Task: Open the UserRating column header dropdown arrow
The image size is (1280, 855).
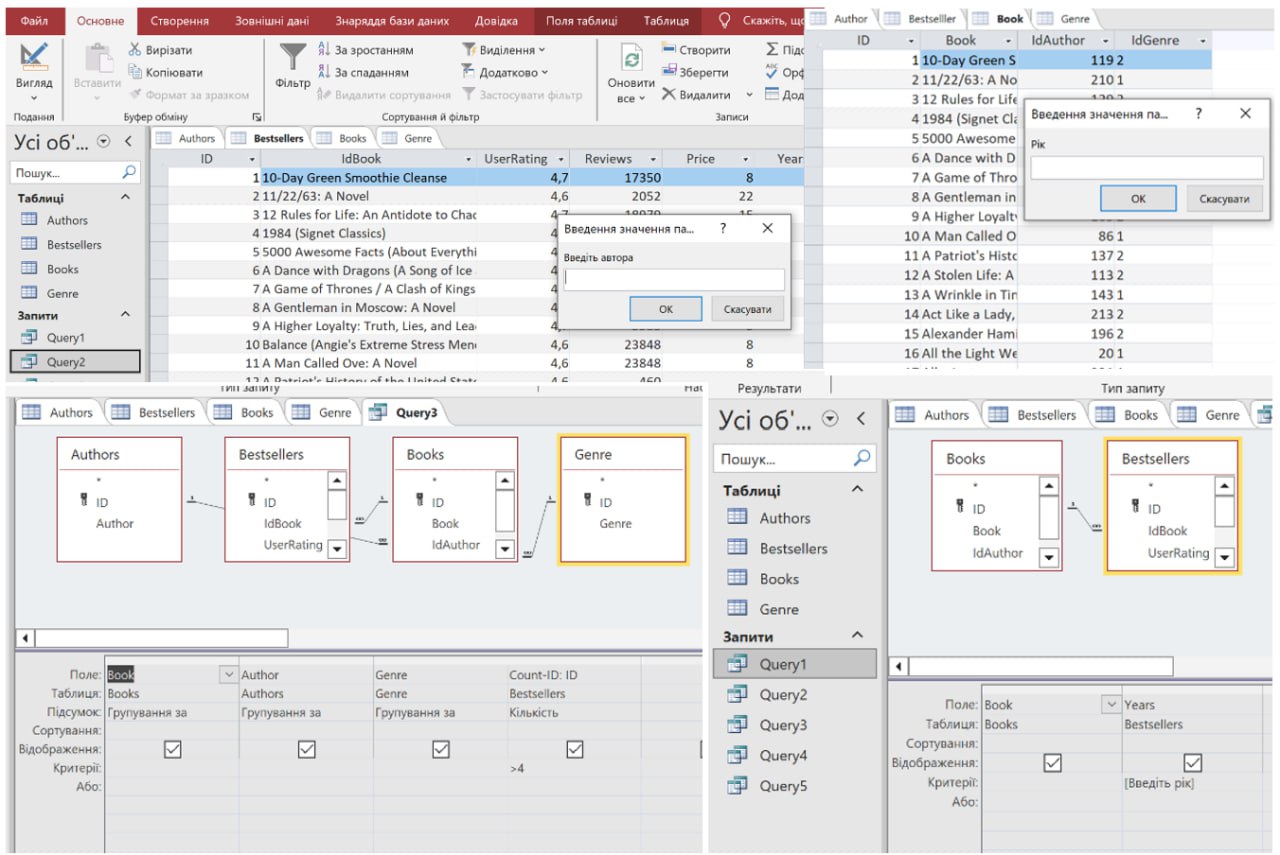Action: coord(561,159)
